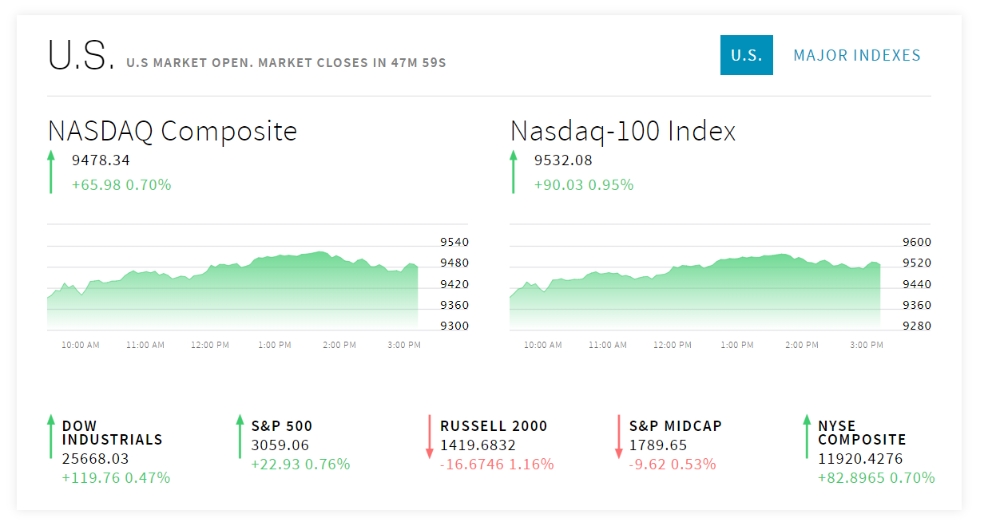Screen dimensions: 1000x526
Task: Click the NASDAQ Composite green up arrow
Action: click(x=51, y=171)
